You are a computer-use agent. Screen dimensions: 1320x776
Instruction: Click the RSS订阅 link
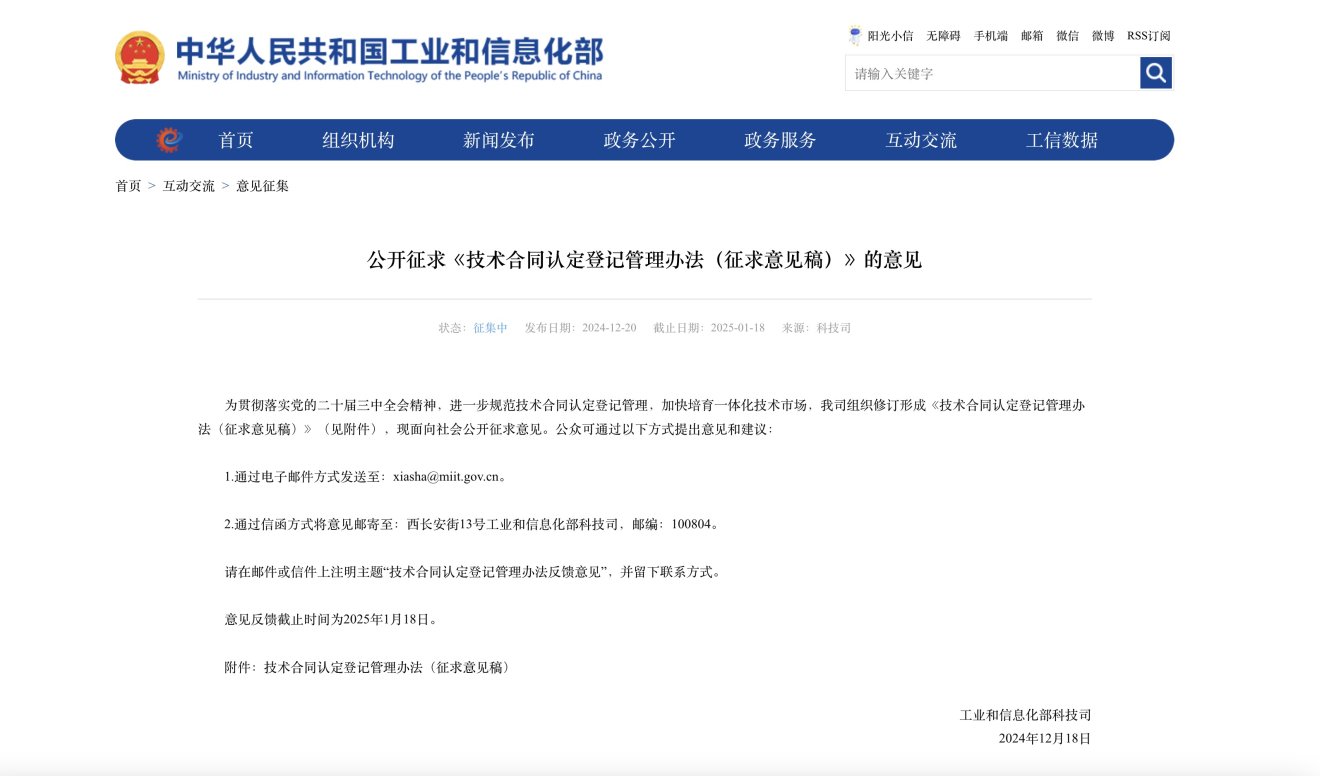coord(1149,36)
